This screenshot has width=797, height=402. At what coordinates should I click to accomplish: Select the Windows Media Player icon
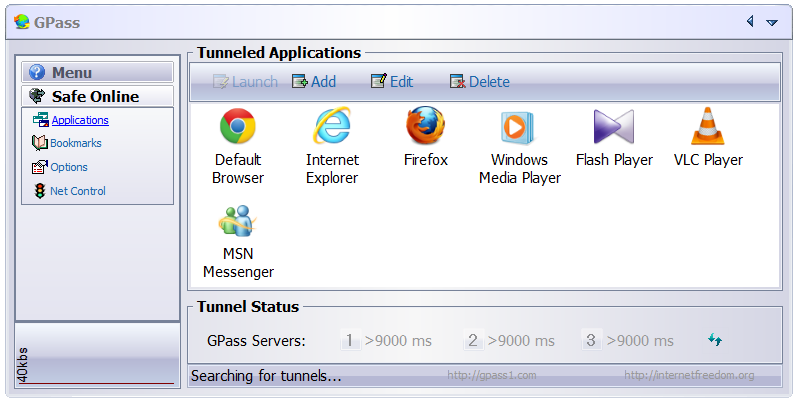point(517,127)
